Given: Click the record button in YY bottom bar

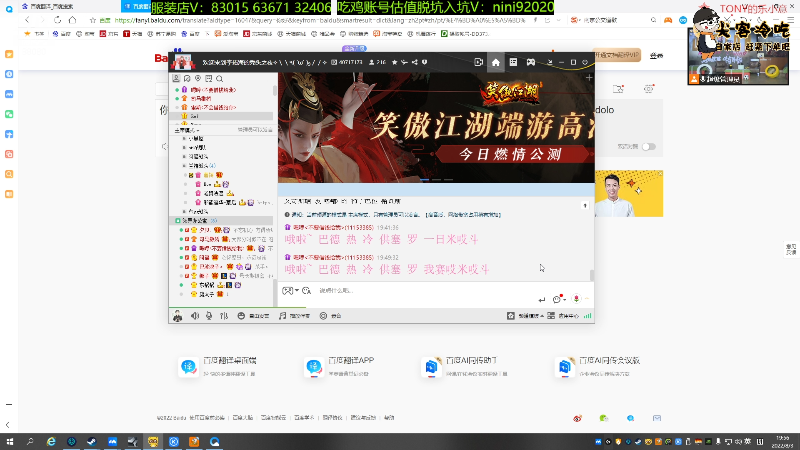Looking at the screenshot, I should [330, 316].
